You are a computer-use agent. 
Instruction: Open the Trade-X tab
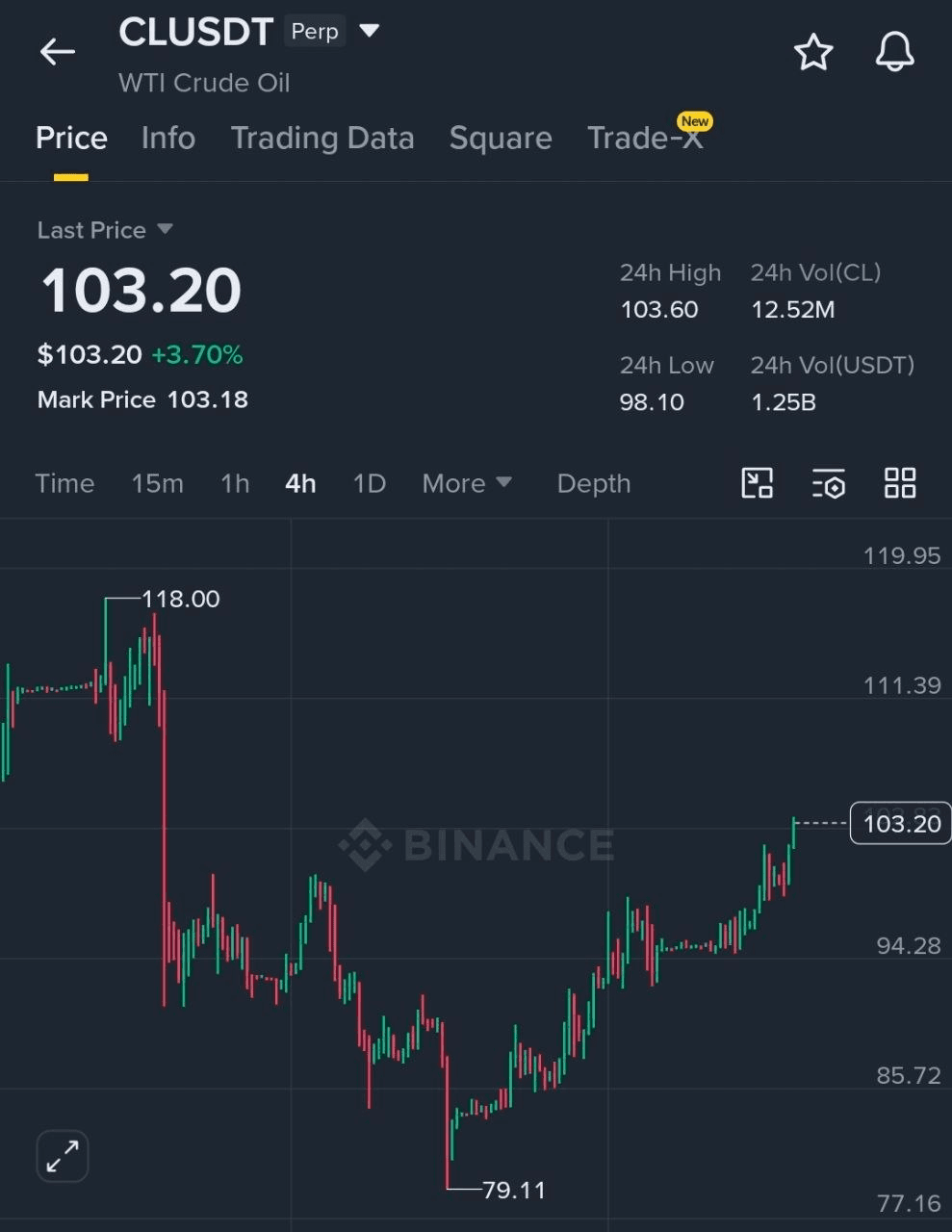[x=644, y=139]
